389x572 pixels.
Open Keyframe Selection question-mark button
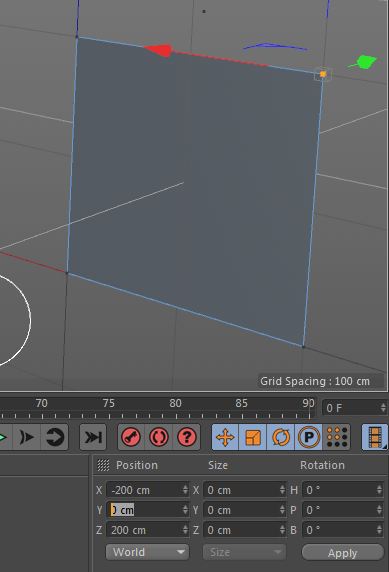tap(186, 437)
